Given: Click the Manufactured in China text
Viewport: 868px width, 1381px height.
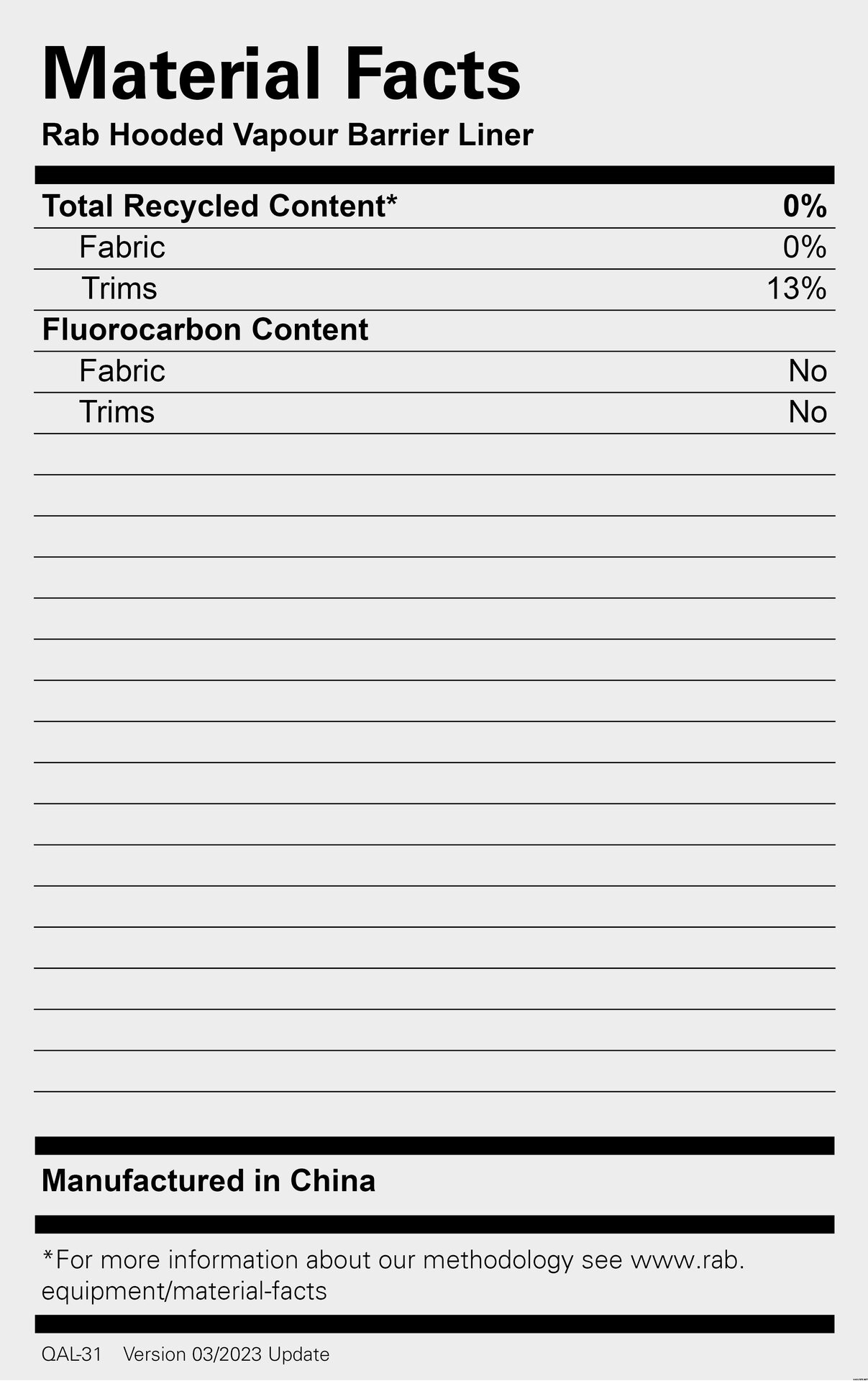Looking at the screenshot, I should 209,1181.
